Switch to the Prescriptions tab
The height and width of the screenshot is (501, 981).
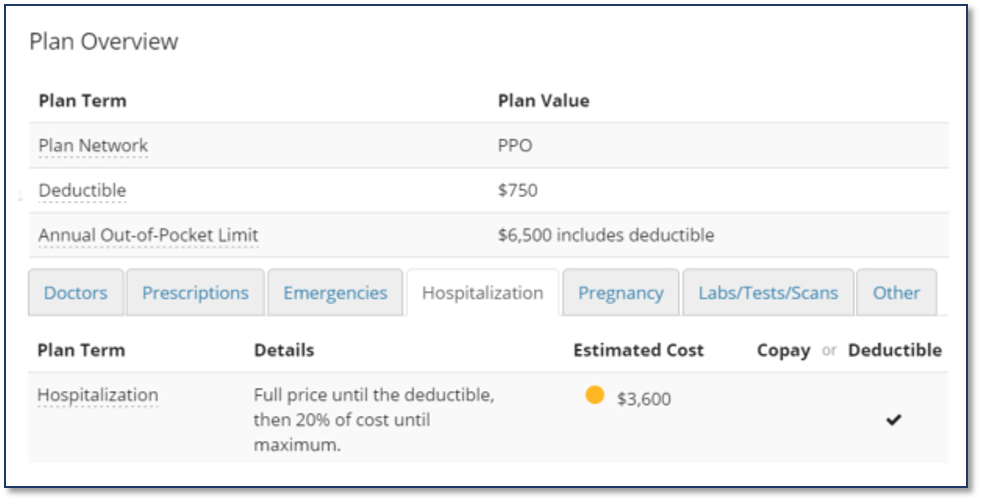point(195,293)
